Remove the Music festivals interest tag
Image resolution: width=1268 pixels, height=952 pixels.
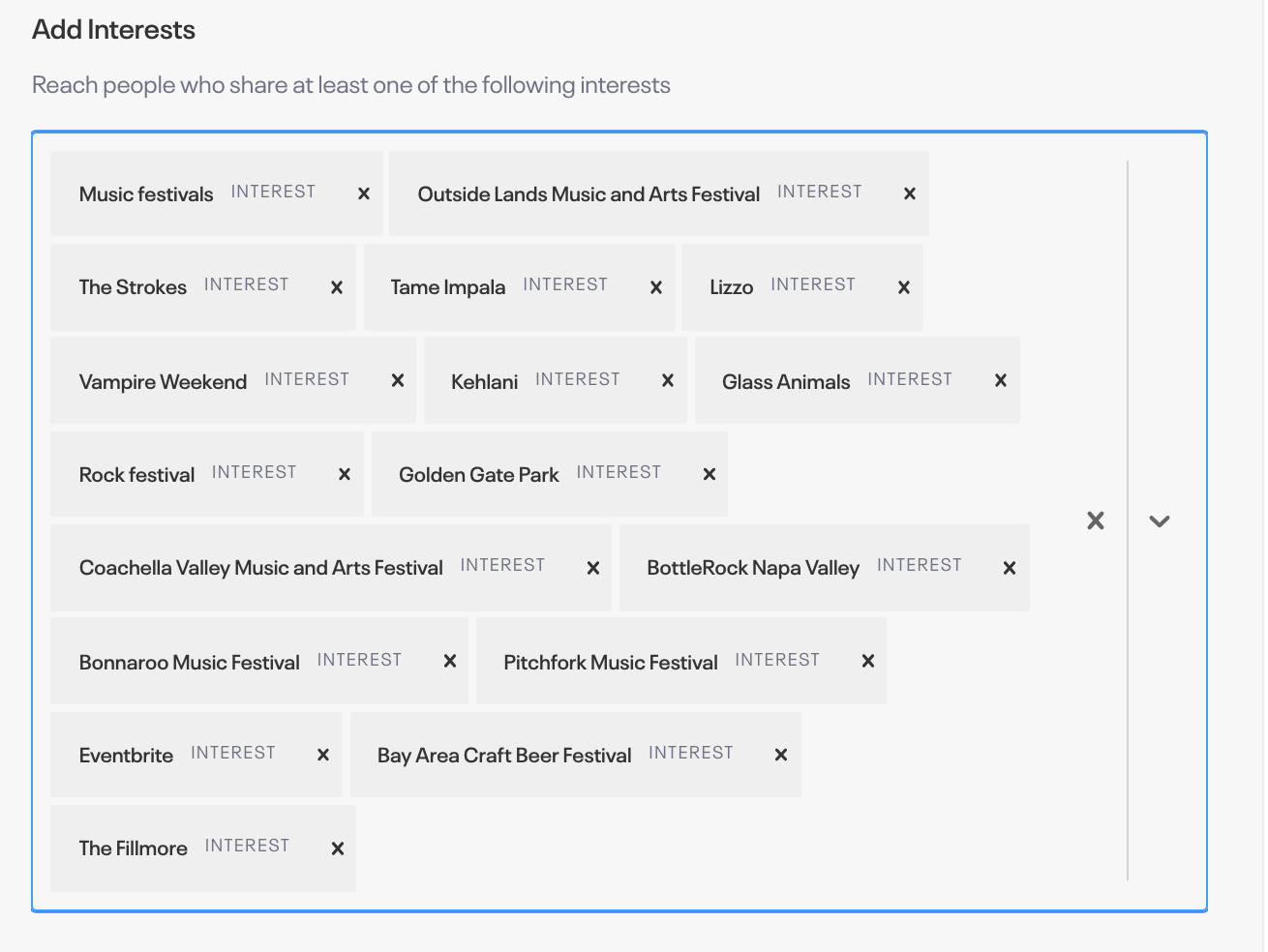point(364,193)
